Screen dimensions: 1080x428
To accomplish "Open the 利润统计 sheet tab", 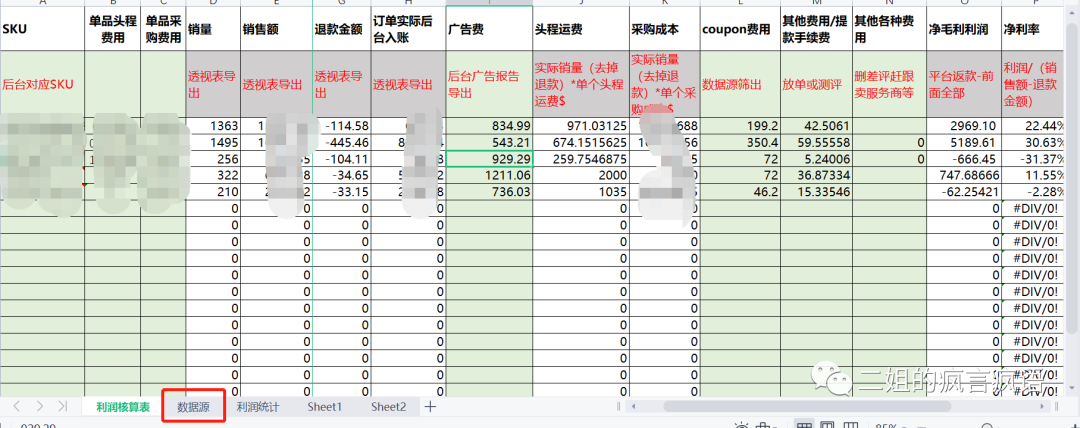I will pos(258,407).
